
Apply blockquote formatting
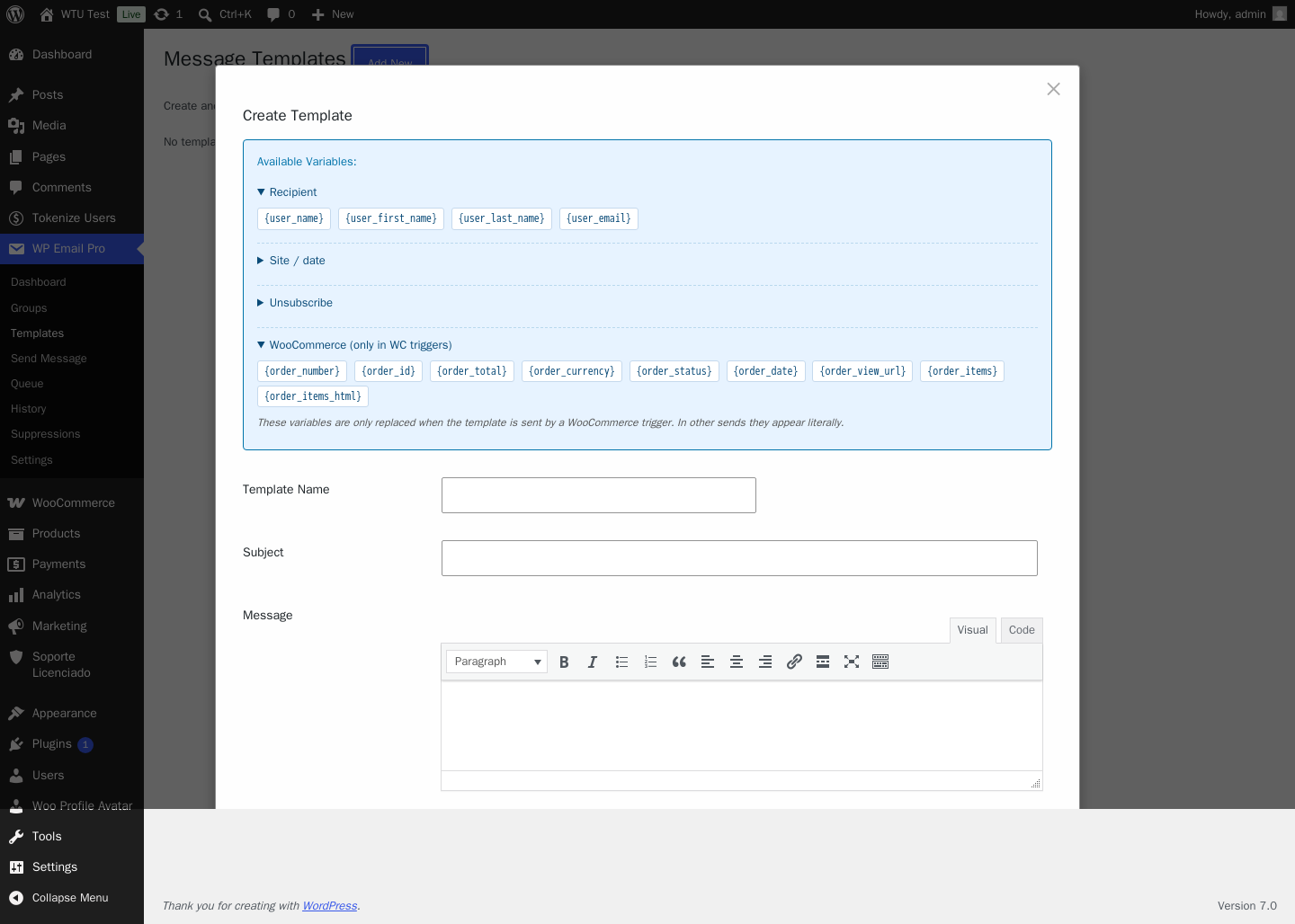click(x=679, y=662)
